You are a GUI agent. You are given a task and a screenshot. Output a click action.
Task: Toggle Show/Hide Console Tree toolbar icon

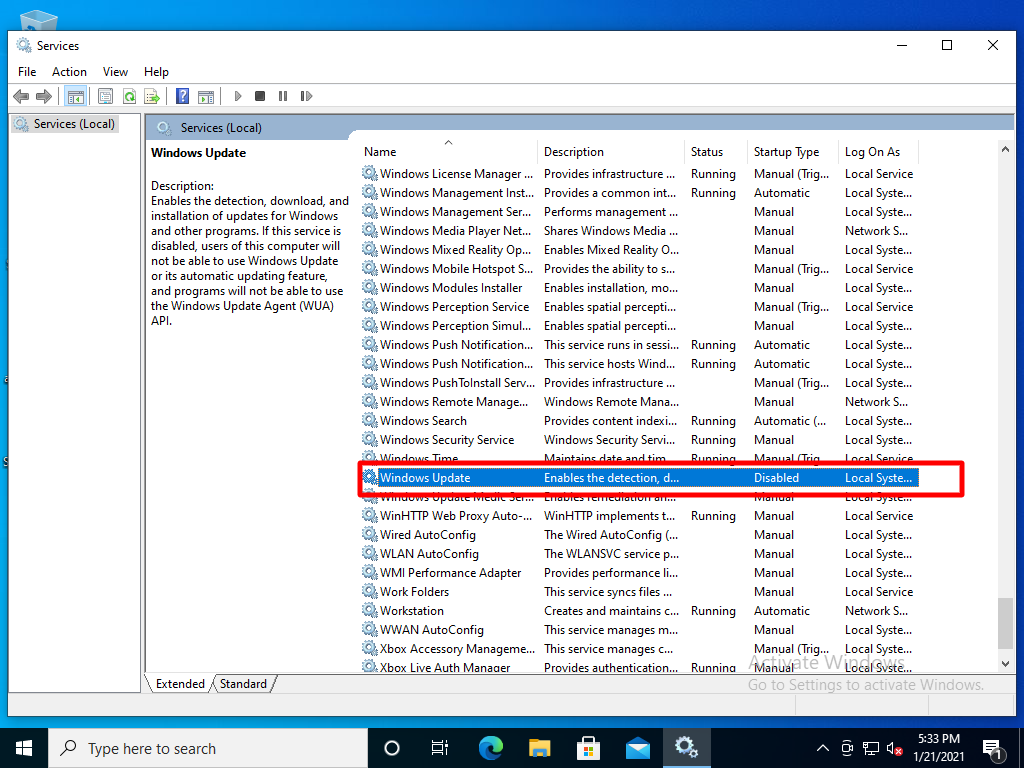click(x=76, y=97)
